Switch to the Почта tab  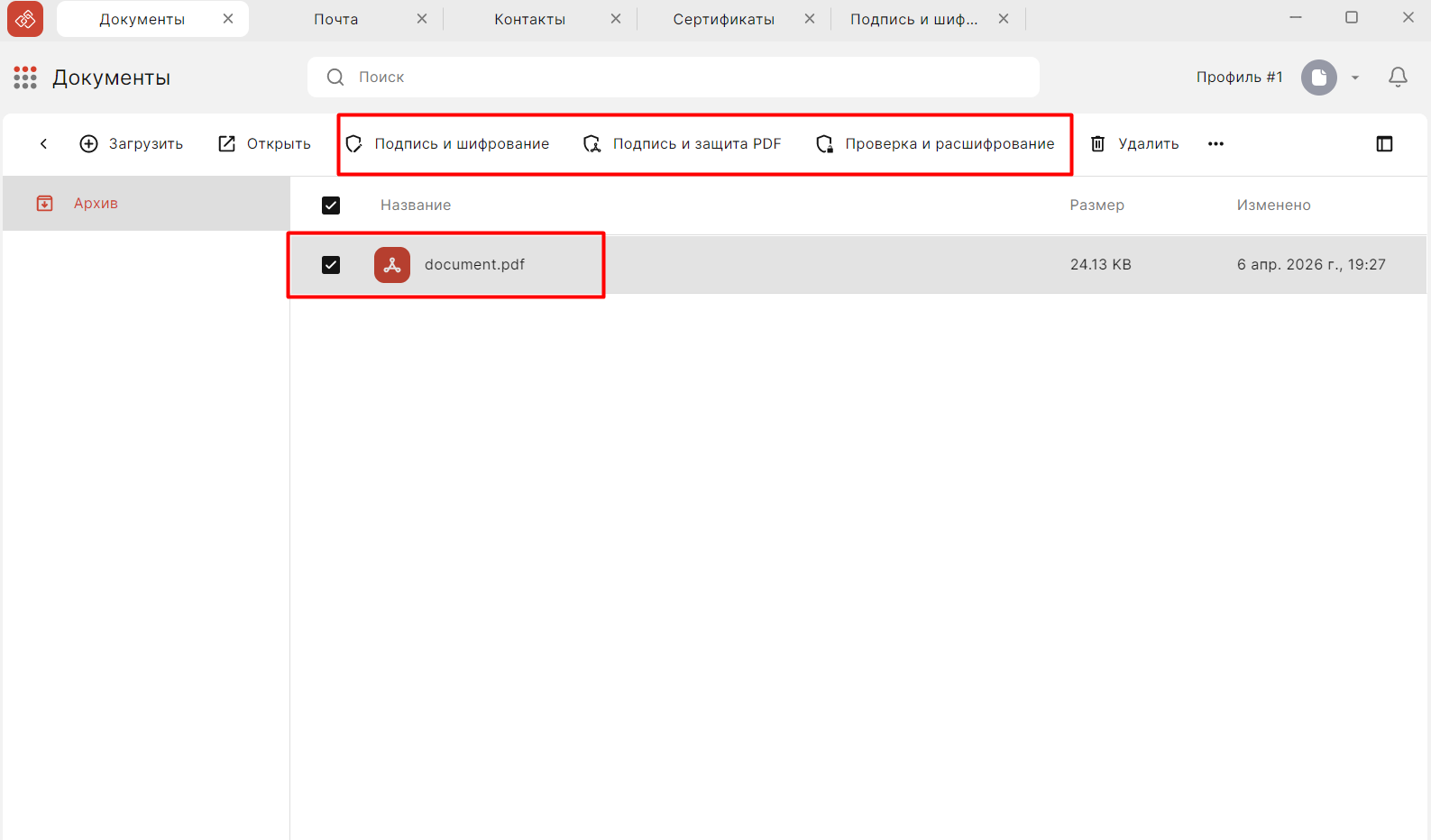(335, 19)
